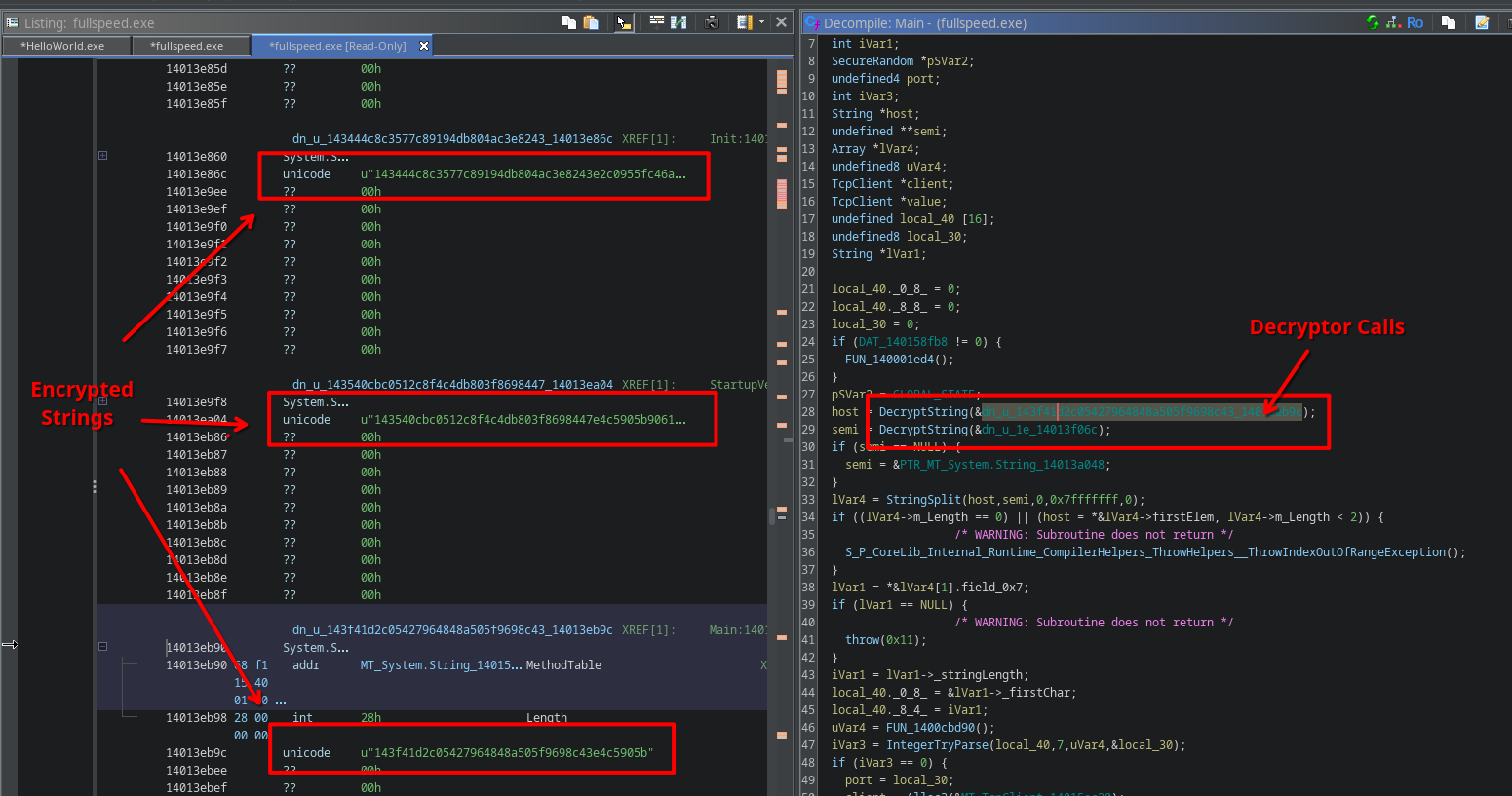This screenshot has width=1512, height=796.
Task: Click the undefined local_40 [16] declaration
Action: pos(913,219)
